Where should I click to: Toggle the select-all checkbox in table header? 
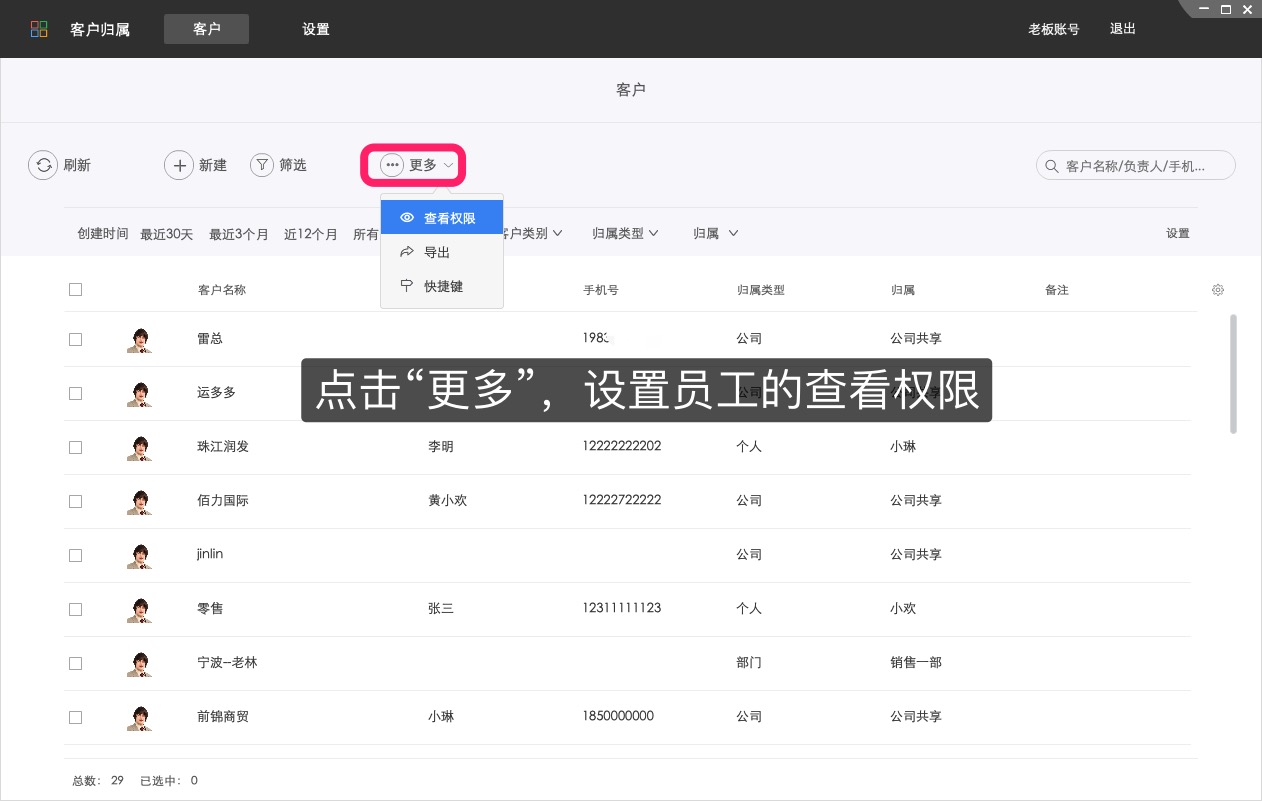coord(75,289)
